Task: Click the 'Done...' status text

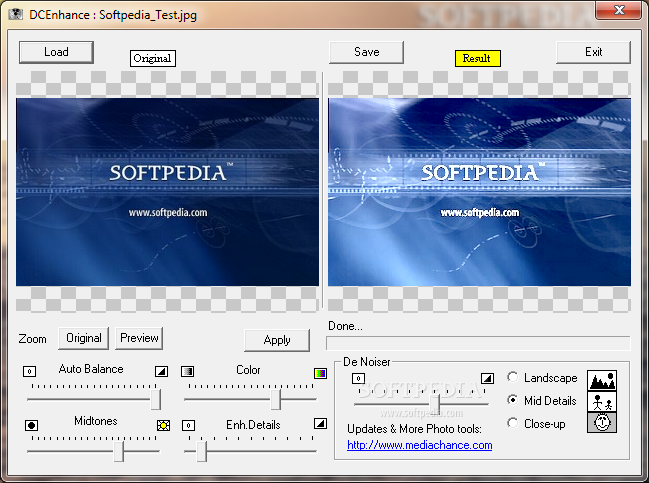Action: coord(345,326)
